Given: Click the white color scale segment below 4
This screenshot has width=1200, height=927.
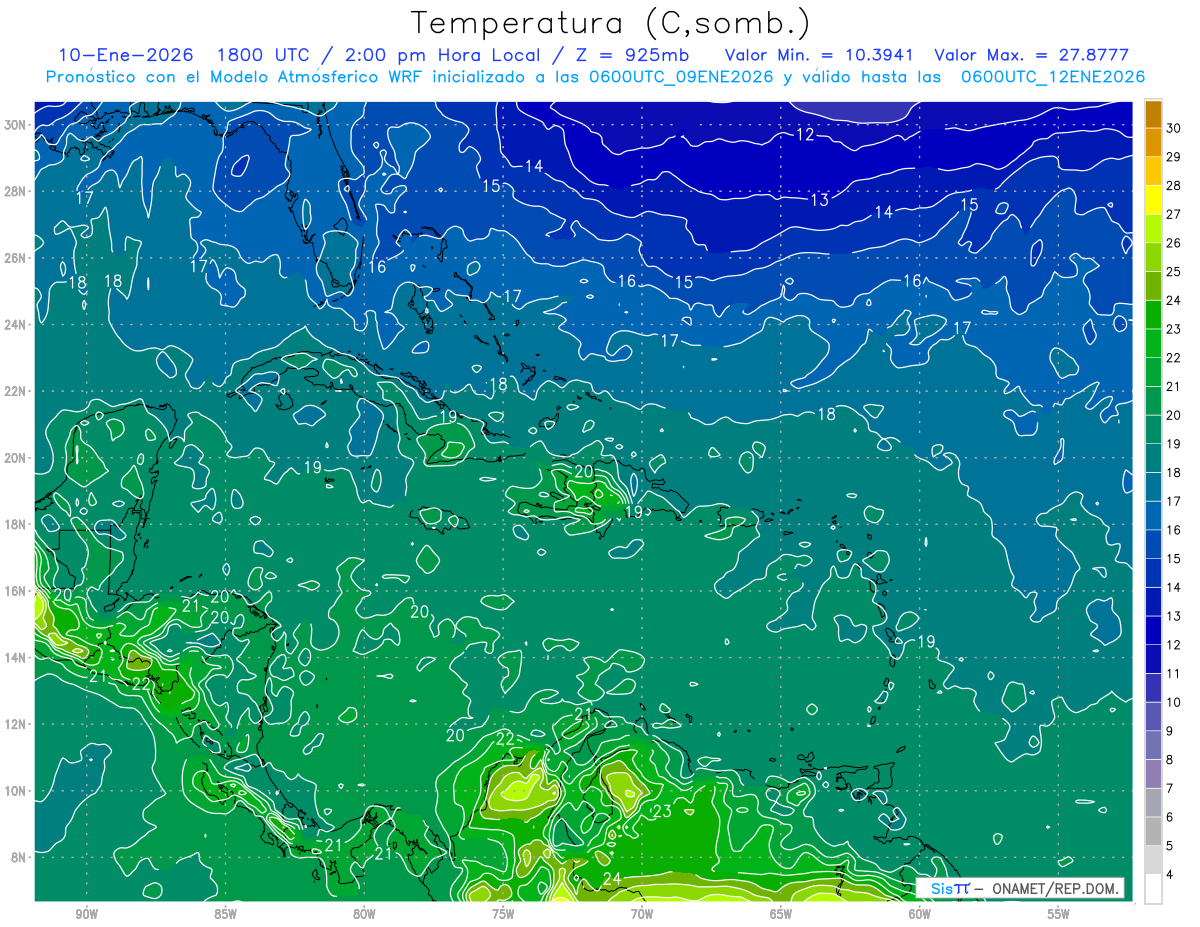Looking at the screenshot, I should click(x=1153, y=889).
